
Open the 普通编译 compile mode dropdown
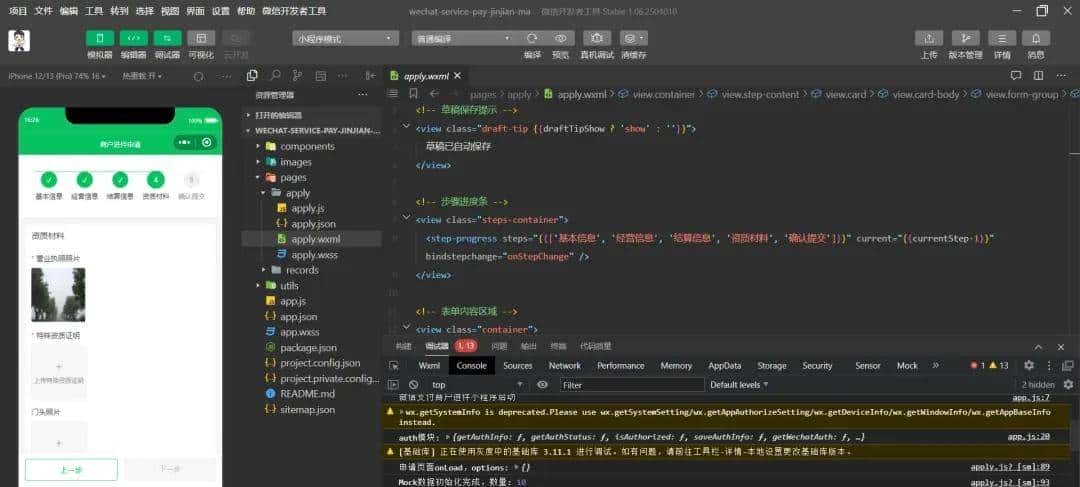[464, 39]
